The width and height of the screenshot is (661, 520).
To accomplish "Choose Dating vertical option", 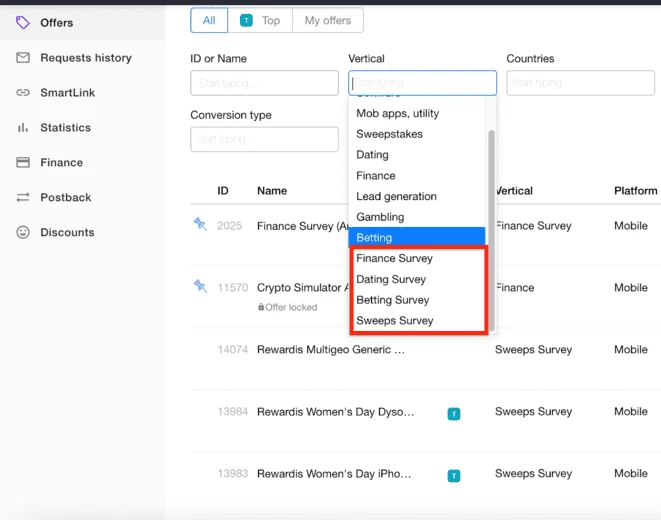I will (x=416, y=155).
